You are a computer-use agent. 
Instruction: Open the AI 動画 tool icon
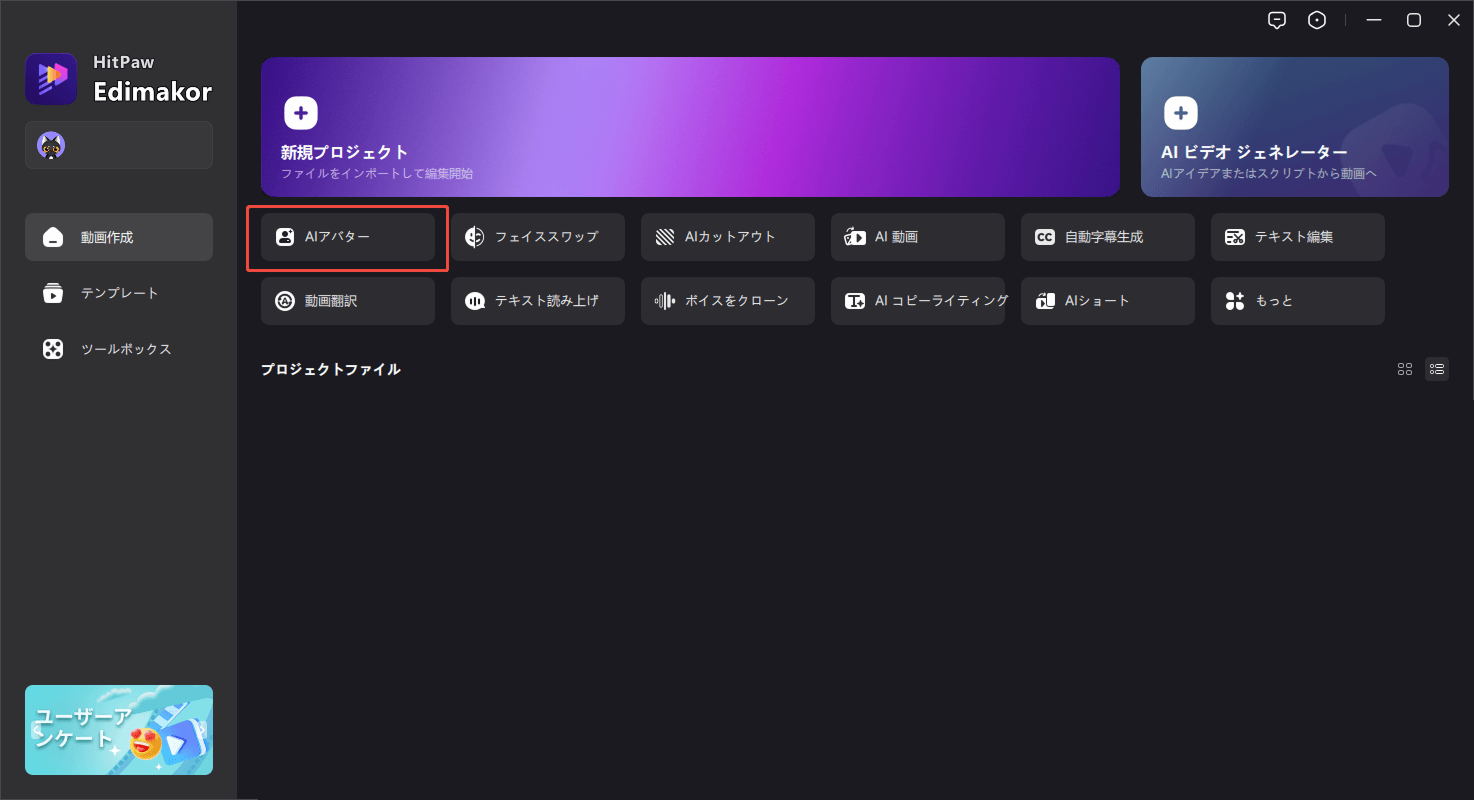[x=855, y=237]
